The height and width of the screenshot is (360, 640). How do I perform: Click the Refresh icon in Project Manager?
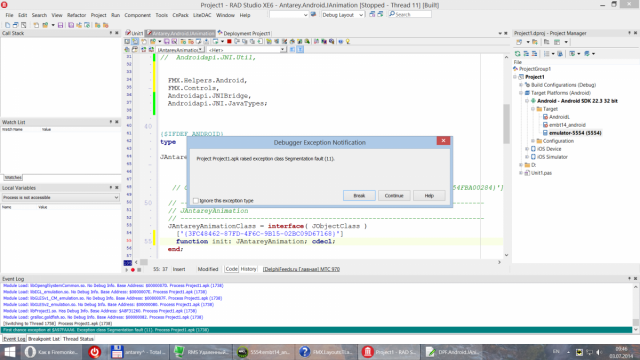coord(518,53)
